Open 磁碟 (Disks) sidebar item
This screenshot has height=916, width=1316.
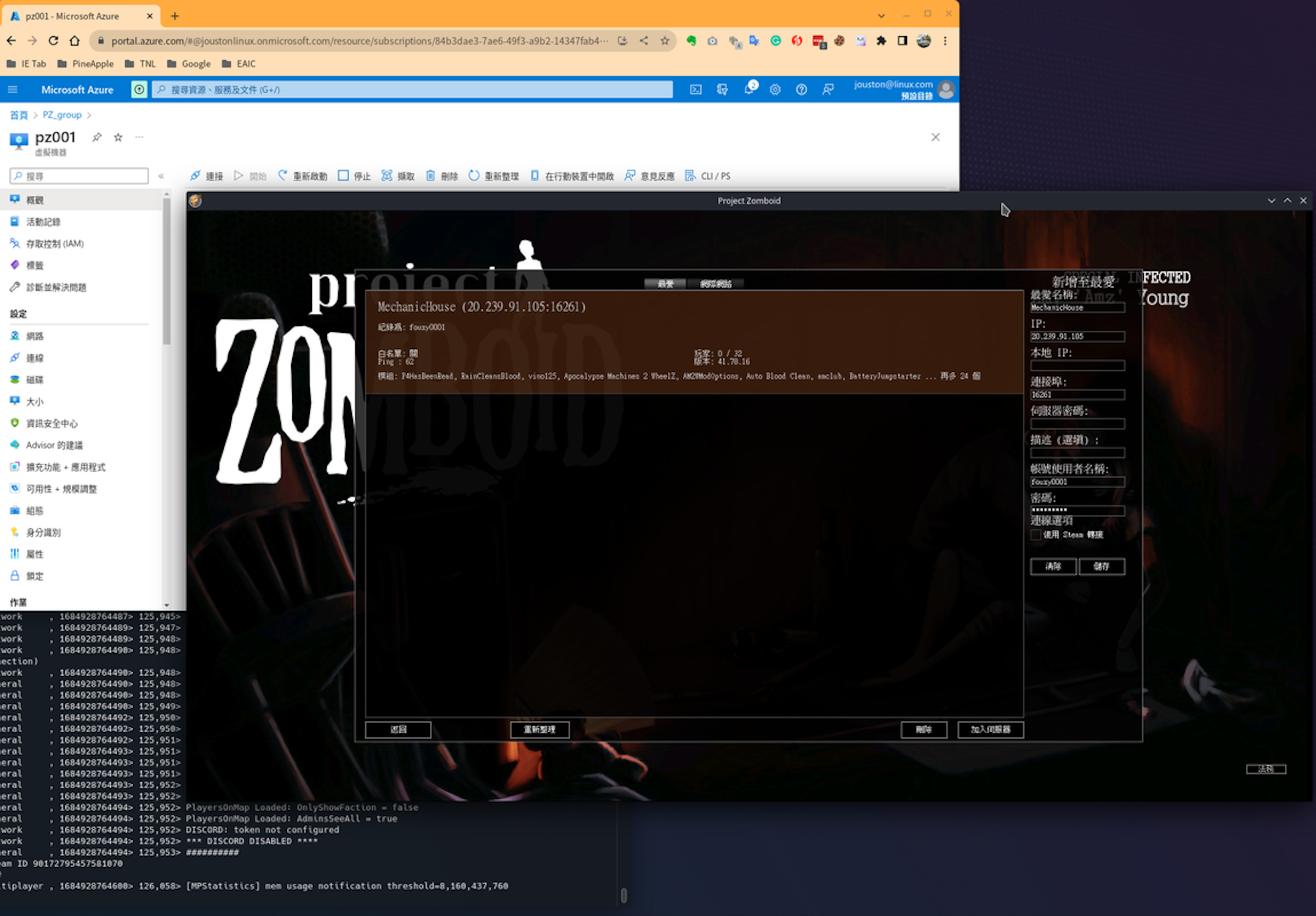[x=80, y=380]
